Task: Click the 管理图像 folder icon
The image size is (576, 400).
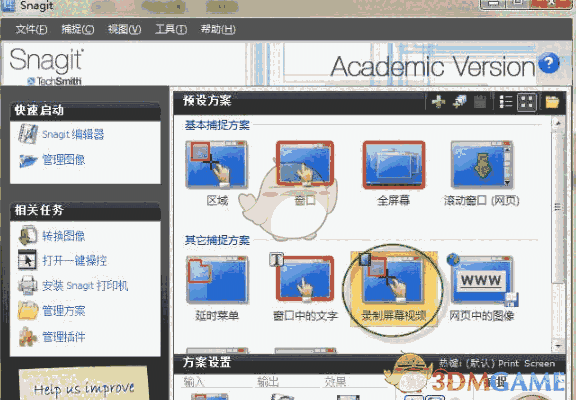Action: (28, 161)
